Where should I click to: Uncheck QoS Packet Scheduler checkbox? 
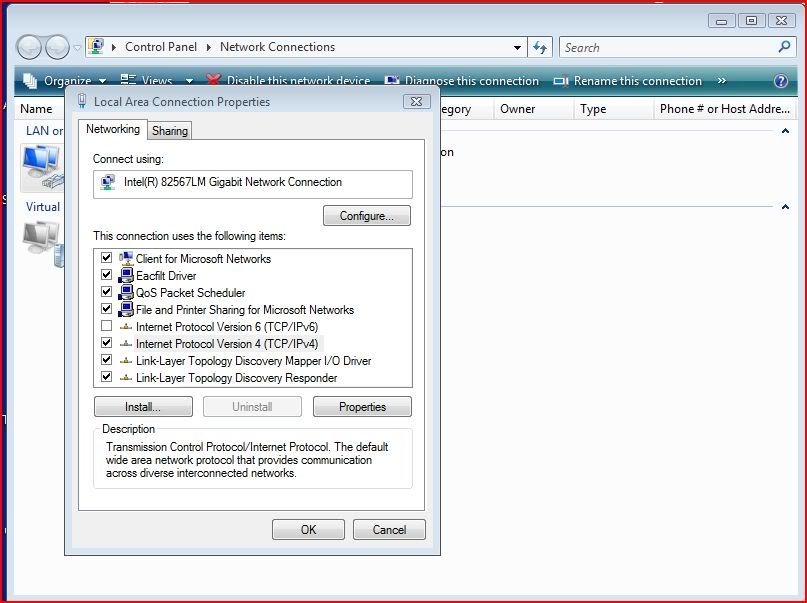[107, 292]
